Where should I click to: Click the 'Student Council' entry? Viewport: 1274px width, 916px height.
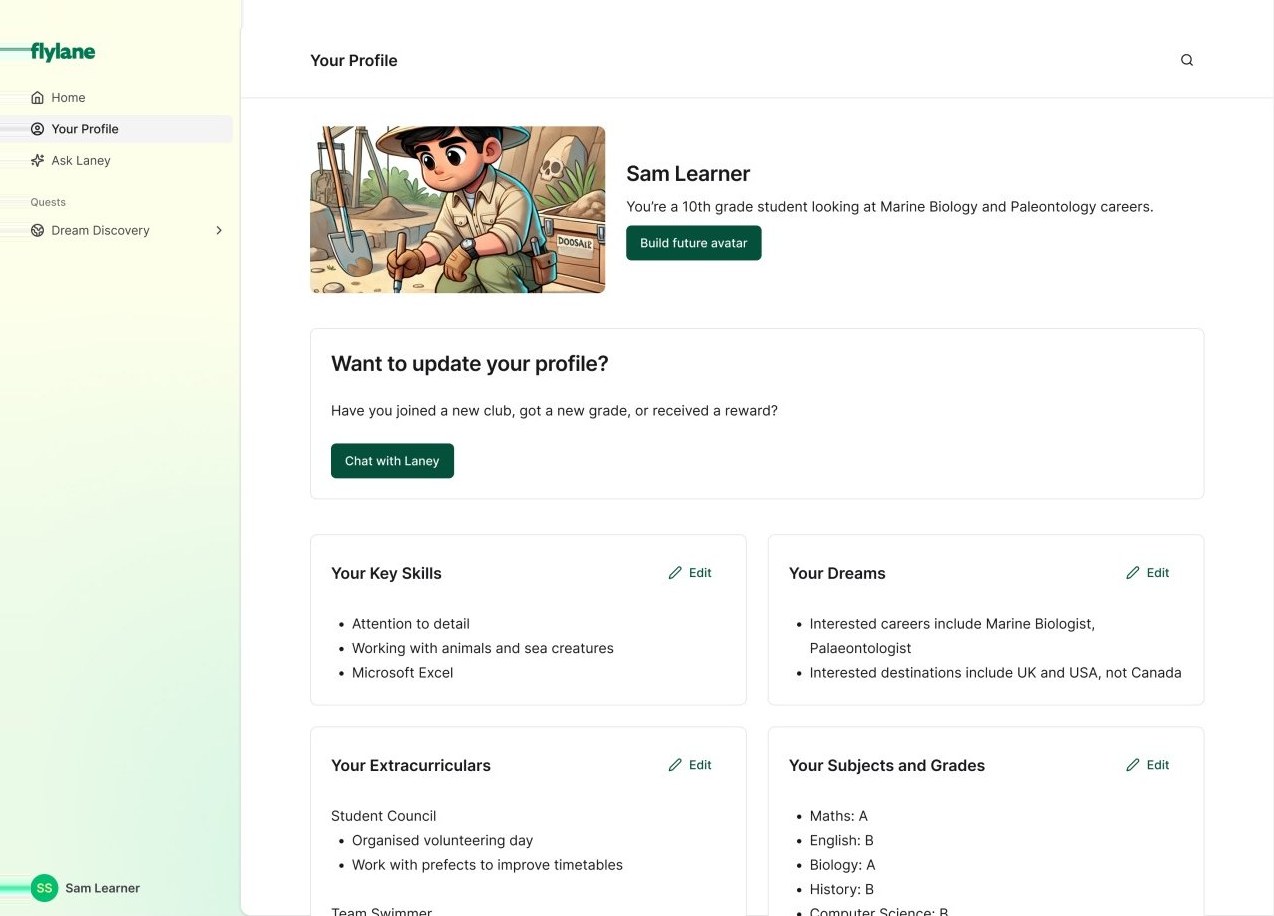tap(384, 816)
